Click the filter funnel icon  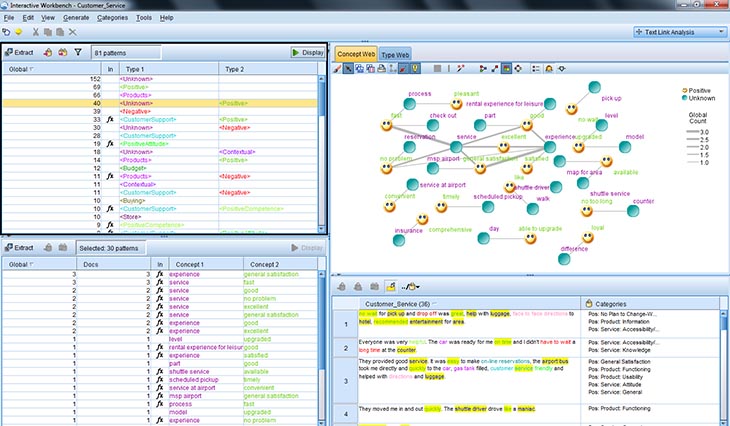(x=78, y=51)
